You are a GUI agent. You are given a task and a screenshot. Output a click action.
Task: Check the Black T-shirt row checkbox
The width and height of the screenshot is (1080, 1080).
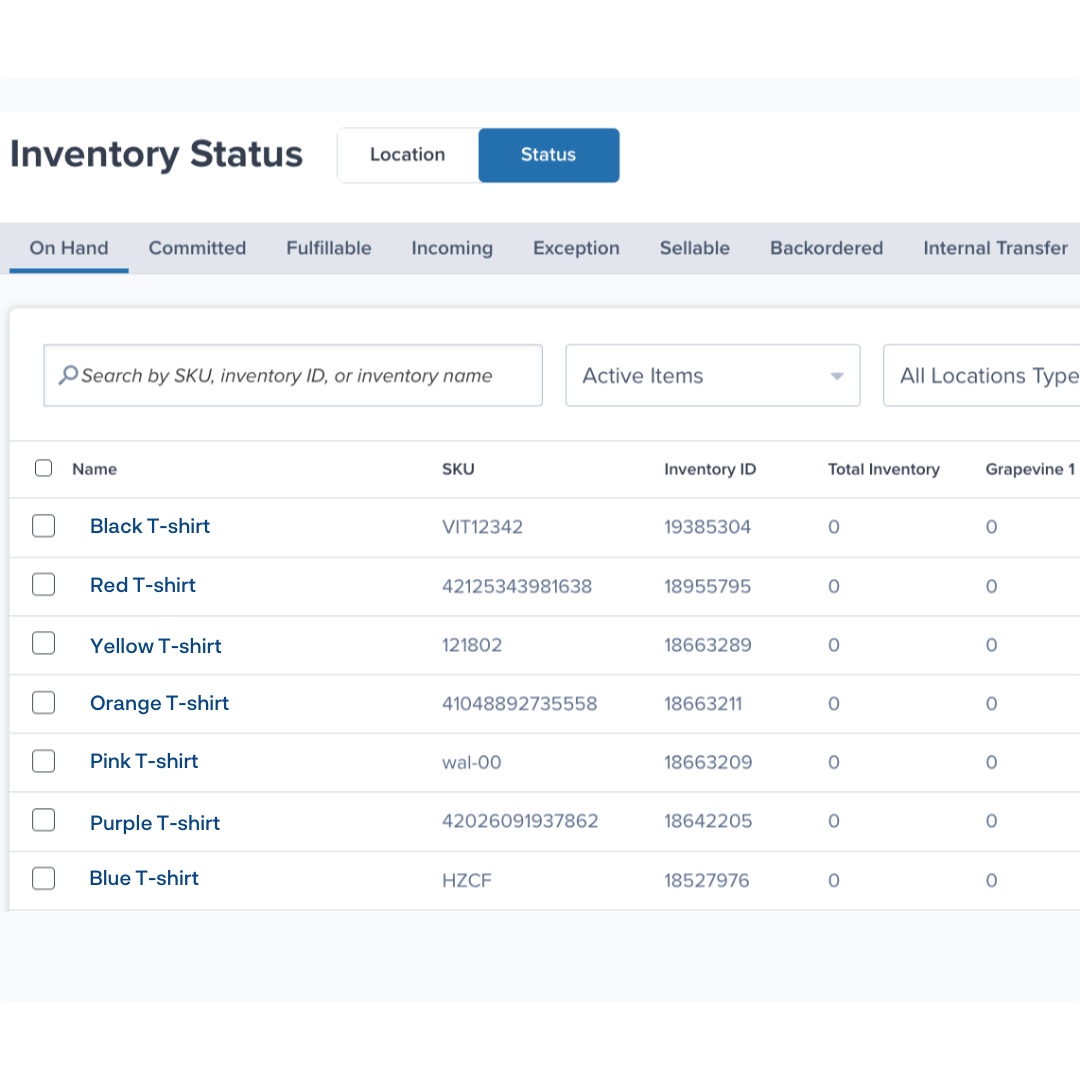pos(43,526)
